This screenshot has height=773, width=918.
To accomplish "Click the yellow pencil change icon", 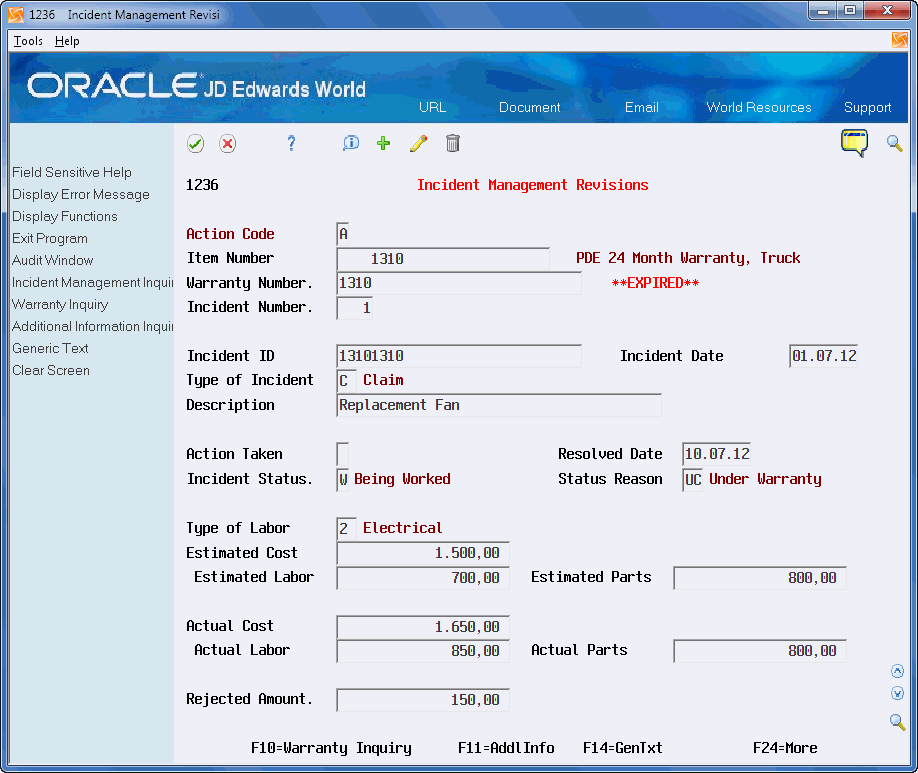I will click(418, 143).
